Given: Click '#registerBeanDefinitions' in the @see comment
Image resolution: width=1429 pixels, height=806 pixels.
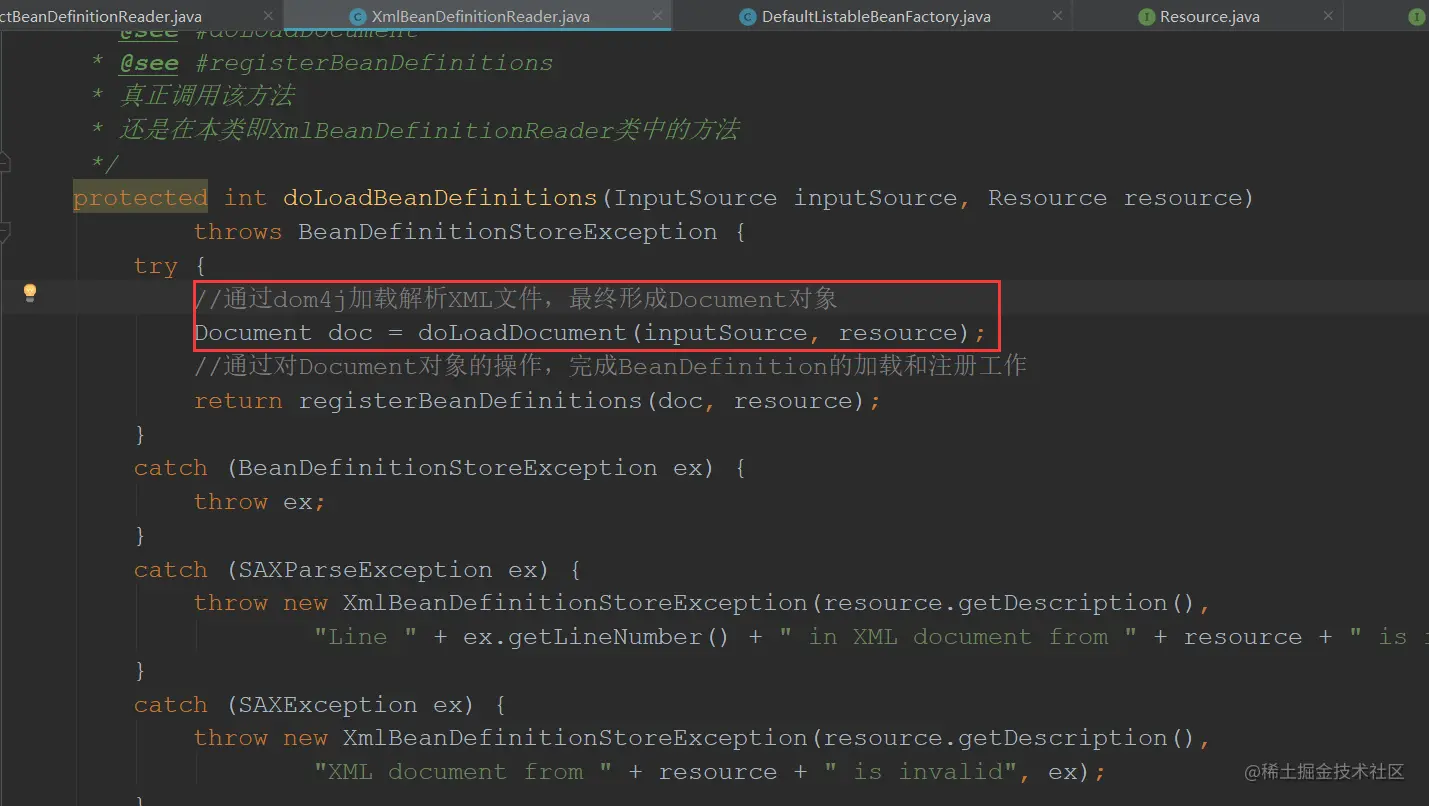Looking at the screenshot, I should coord(374,63).
